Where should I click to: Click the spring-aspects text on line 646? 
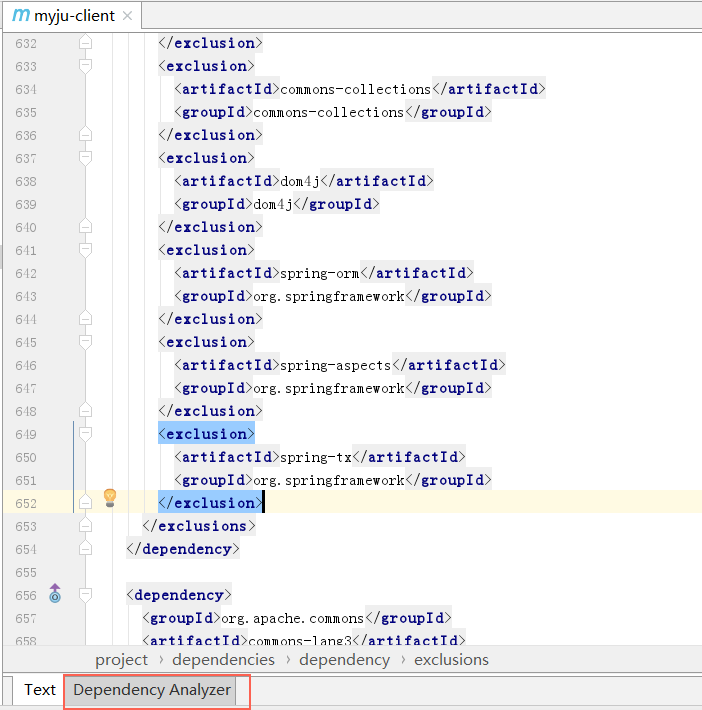tap(336, 365)
